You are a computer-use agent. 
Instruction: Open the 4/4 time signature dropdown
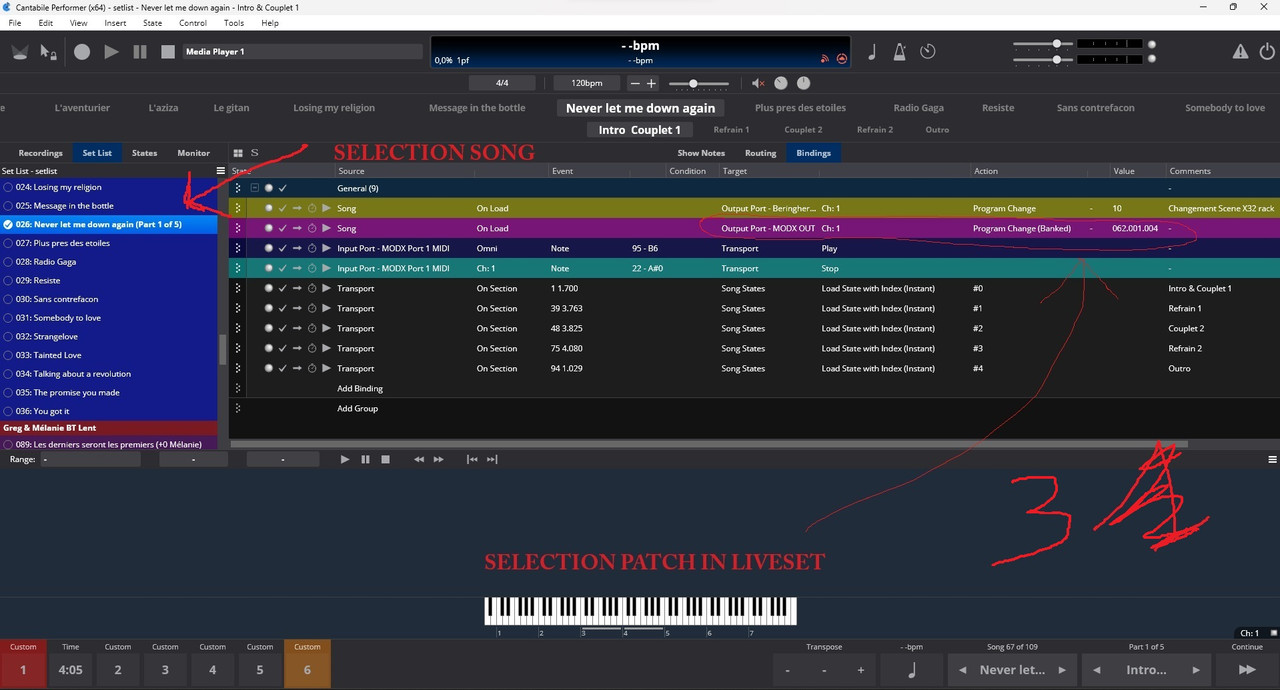[502, 84]
